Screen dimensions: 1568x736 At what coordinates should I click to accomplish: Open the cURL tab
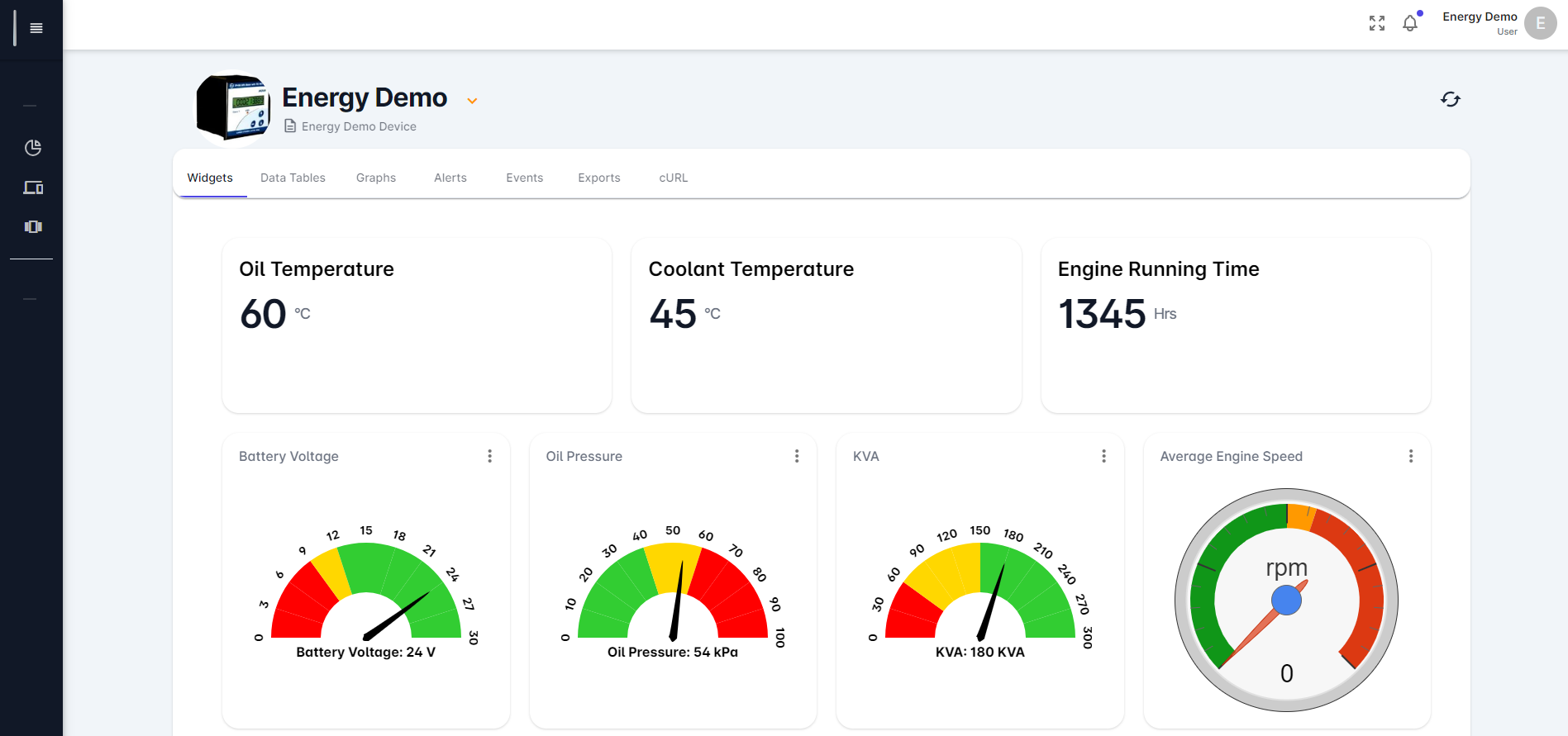(674, 178)
